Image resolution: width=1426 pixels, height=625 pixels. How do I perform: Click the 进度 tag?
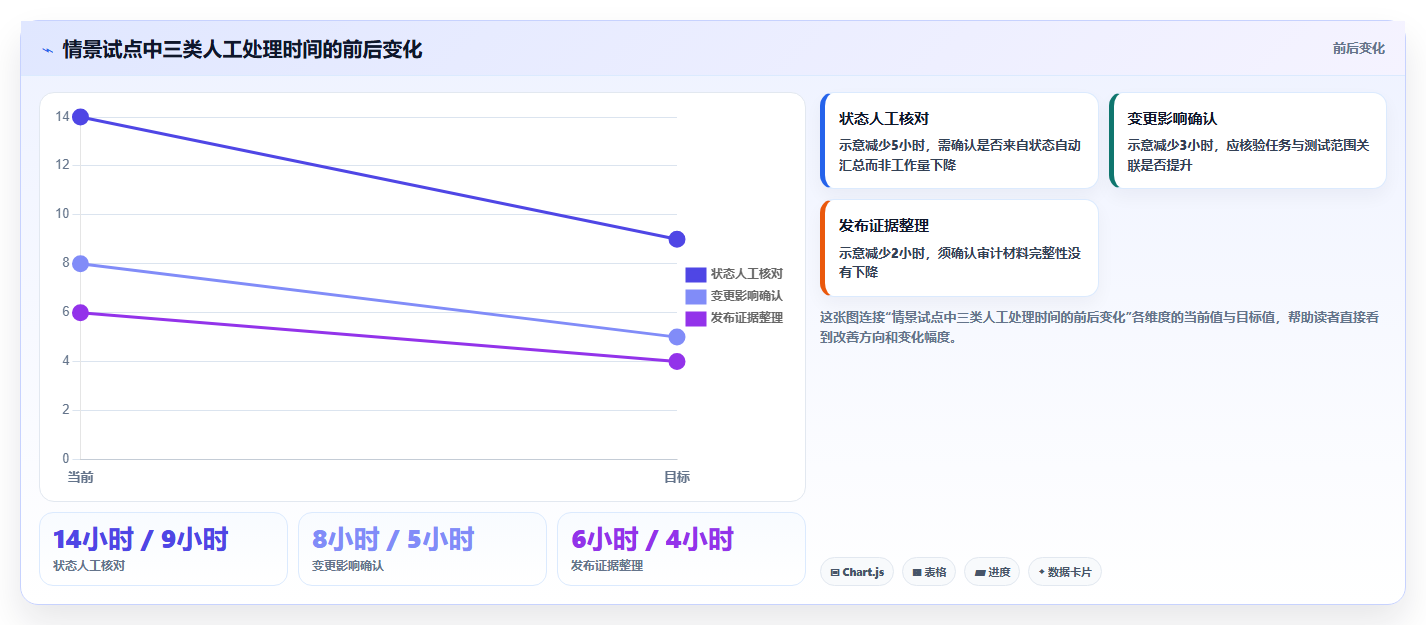(992, 572)
